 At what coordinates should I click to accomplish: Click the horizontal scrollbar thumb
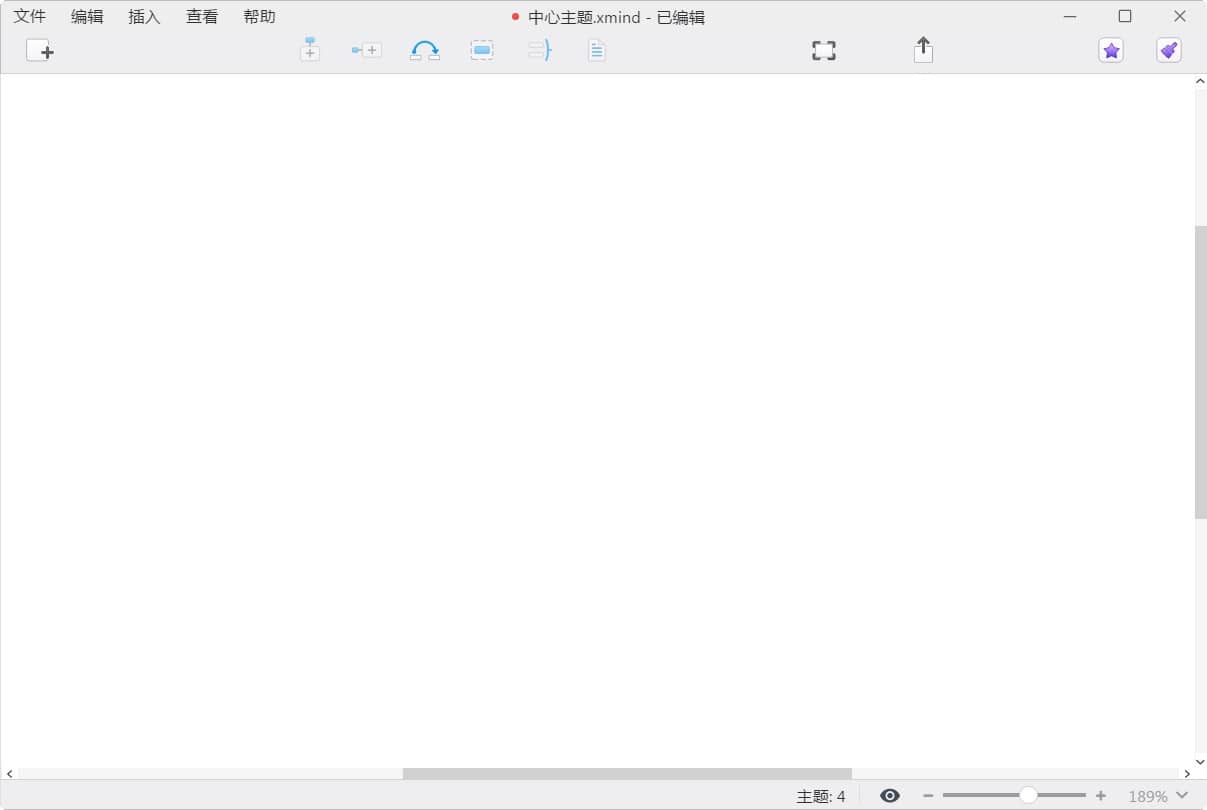tap(627, 773)
